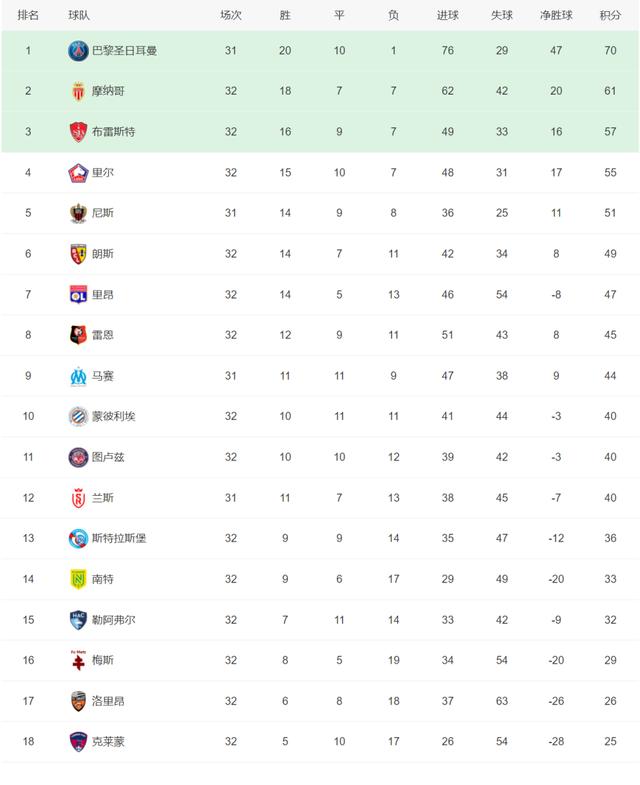Click the Marseille team crest
Image resolution: width=640 pixels, height=785 pixels.
[x=78, y=375]
